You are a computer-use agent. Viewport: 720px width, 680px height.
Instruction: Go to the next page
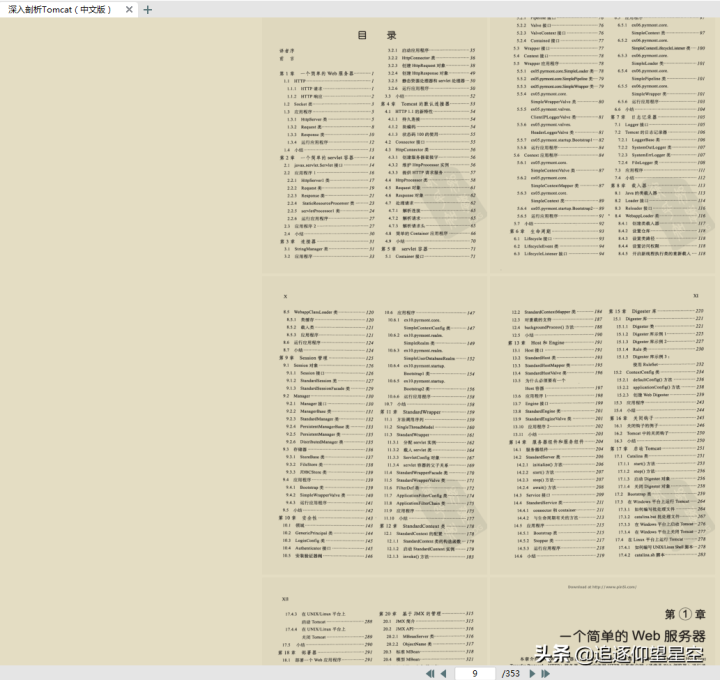(532, 674)
